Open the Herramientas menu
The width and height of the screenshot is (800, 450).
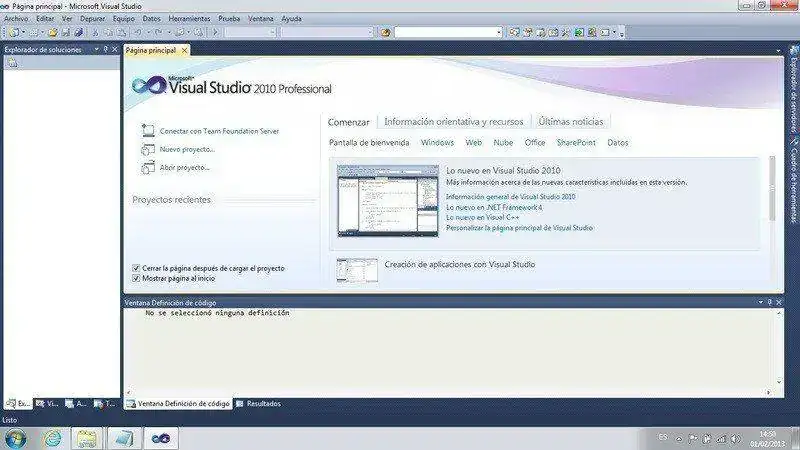click(189, 18)
